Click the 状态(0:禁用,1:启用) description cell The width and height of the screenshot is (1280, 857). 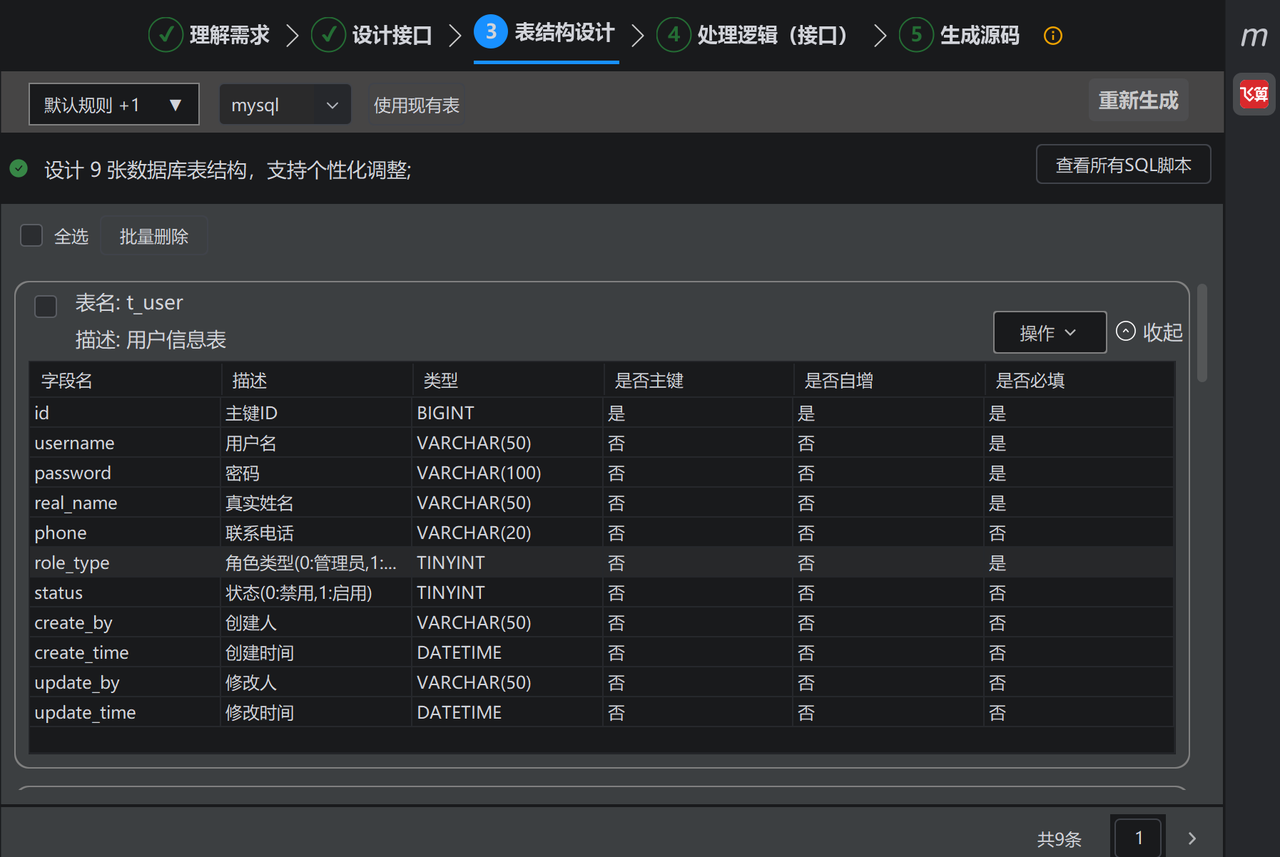[316, 593]
